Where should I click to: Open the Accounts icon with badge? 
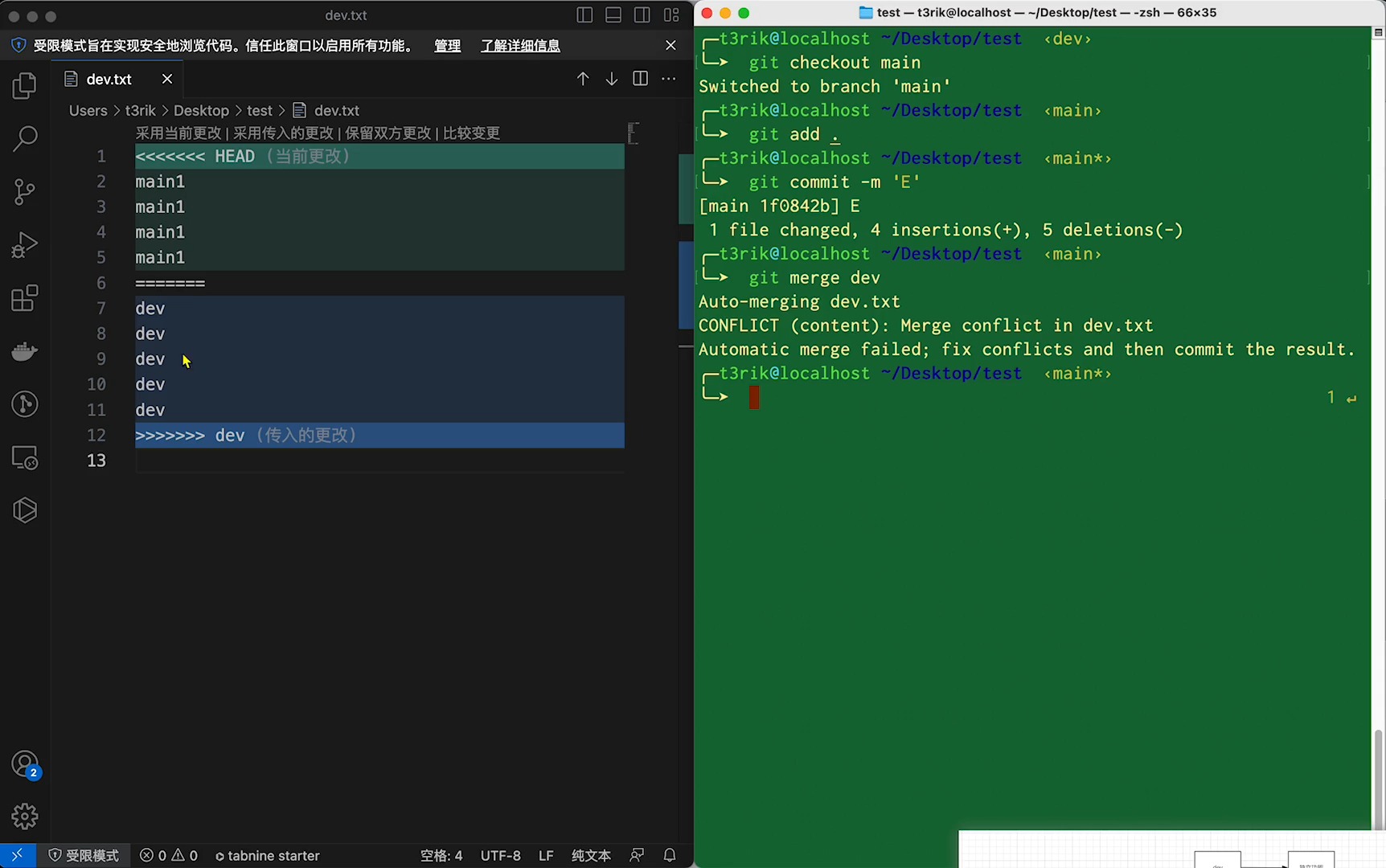(25, 764)
